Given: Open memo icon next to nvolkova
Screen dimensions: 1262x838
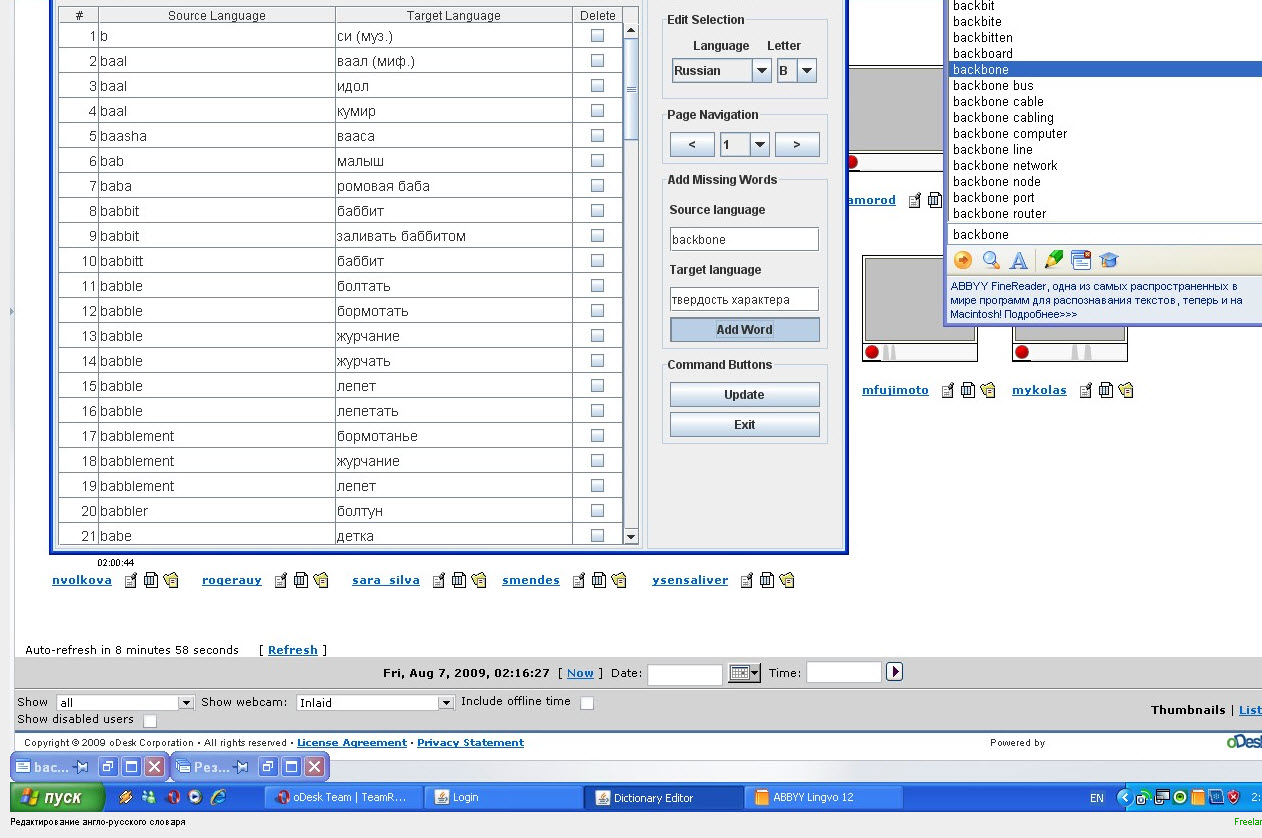Looking at the screenshot, I should click(131, 580).
